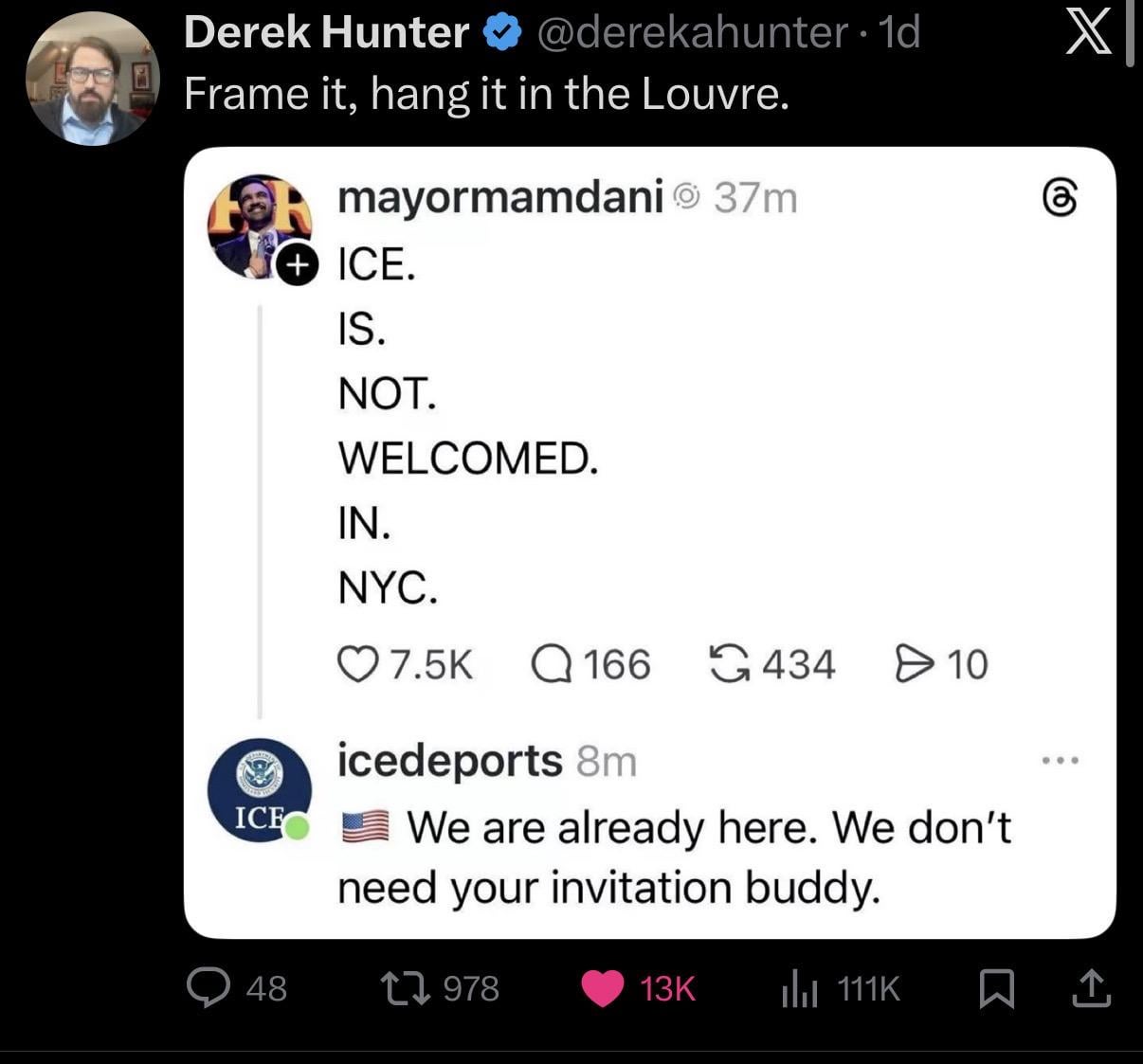Click the share upload icon
The width and height of the screenshot is (1143, 1064).
pos(1089,988)
